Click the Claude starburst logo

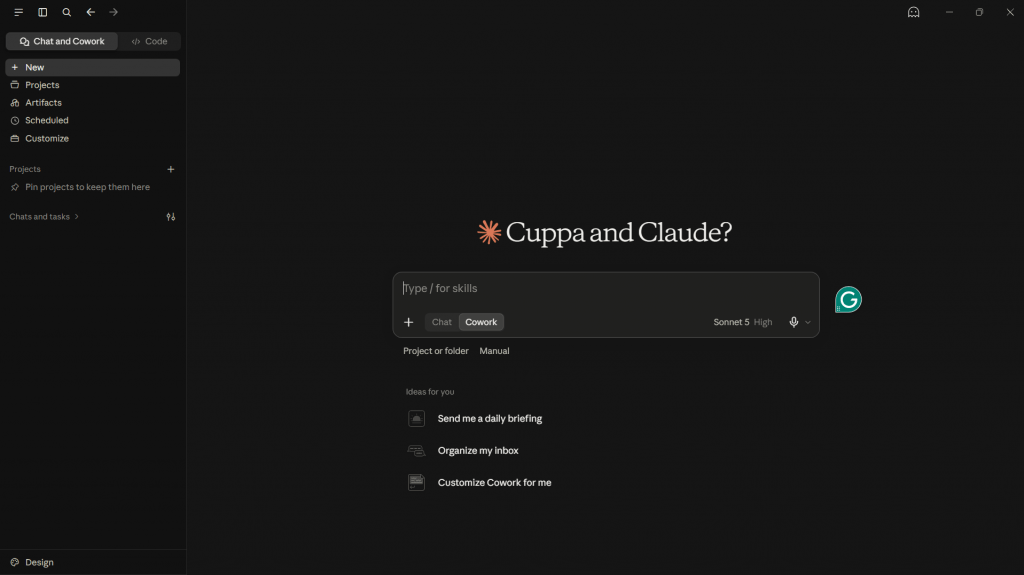pyautogui.click(x=488, y=232)
